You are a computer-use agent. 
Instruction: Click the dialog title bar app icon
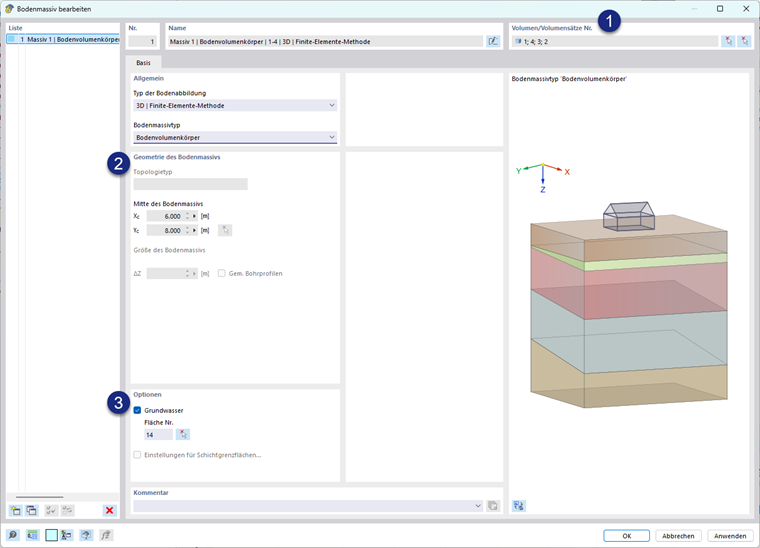point(9,9)
